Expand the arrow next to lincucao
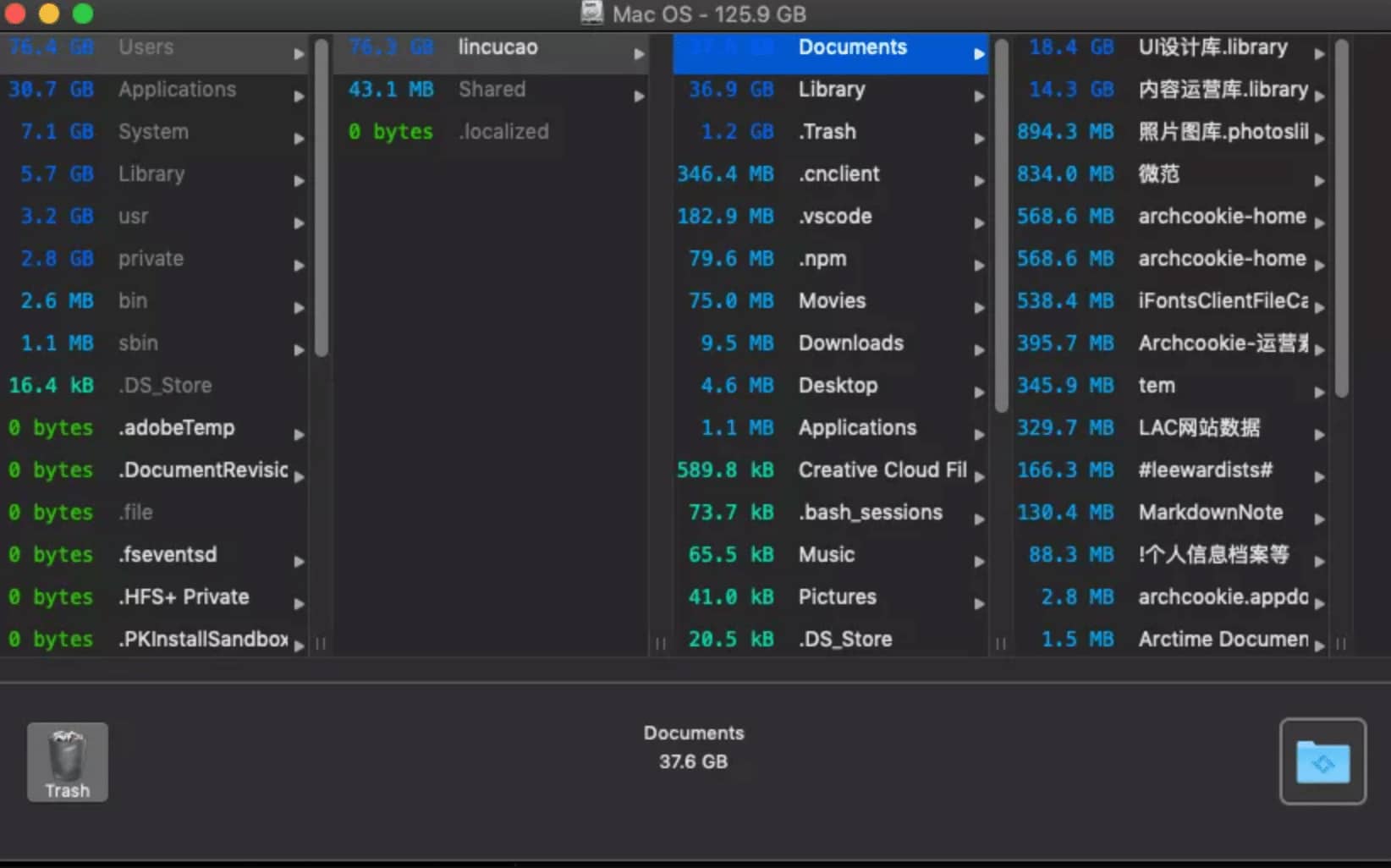The height and width of the screenshot is (868, 1391). point(639,54)
